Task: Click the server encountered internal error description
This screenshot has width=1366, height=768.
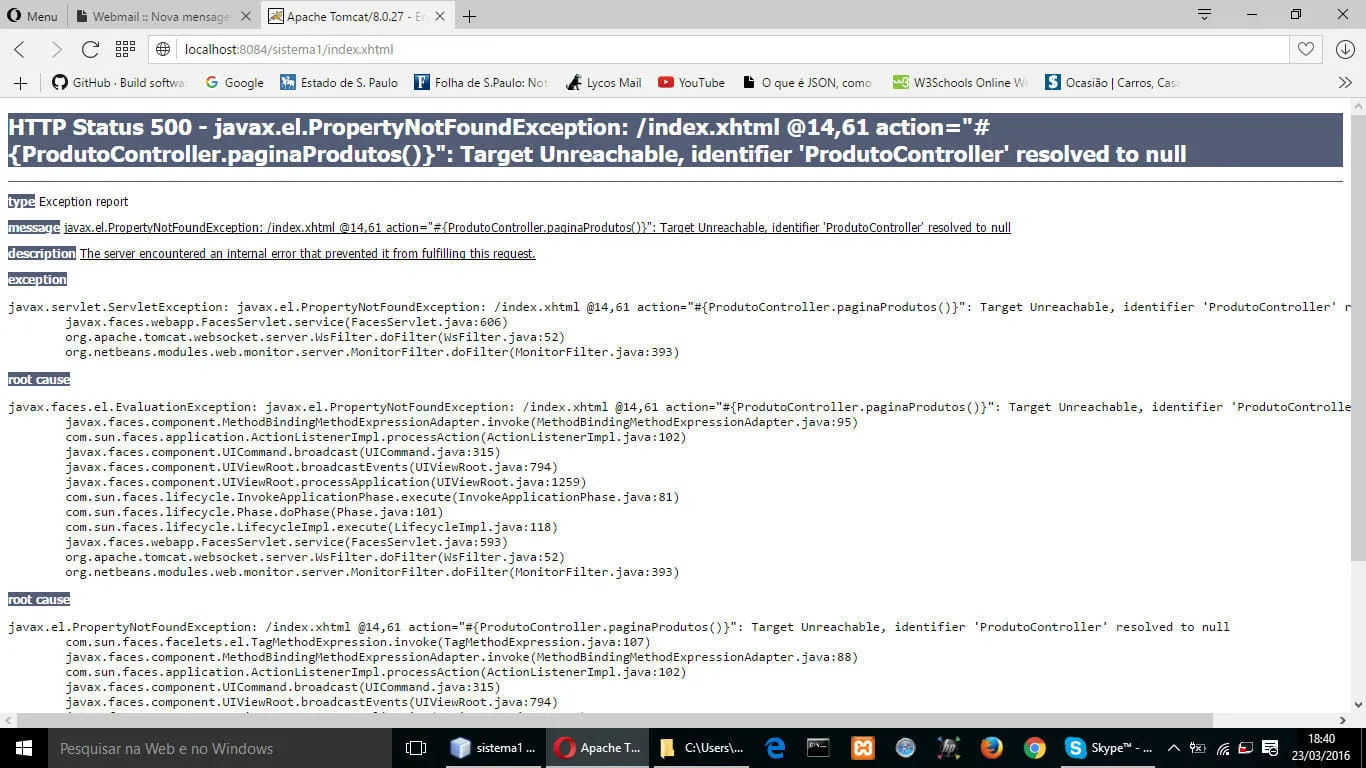Action: point(308,254)
